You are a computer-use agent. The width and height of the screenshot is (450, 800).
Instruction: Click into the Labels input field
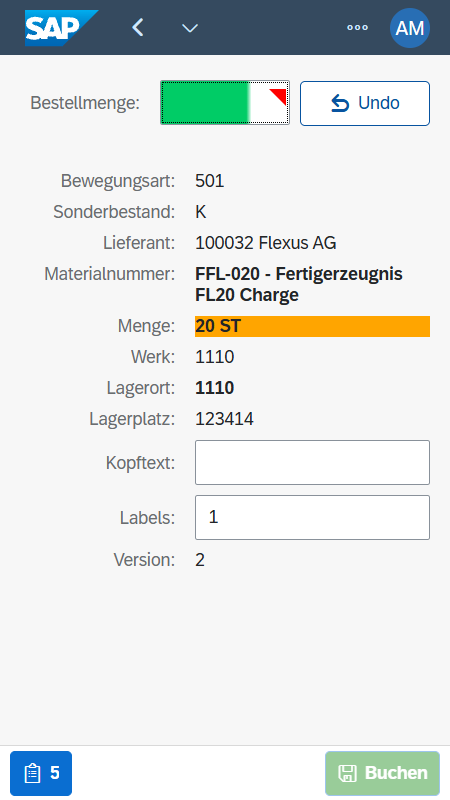312,517
